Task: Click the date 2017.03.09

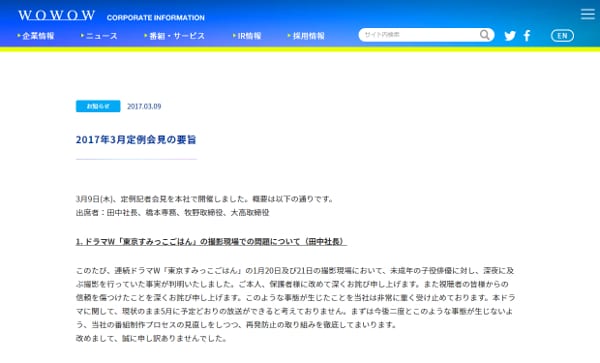Action: click(144, 106)
